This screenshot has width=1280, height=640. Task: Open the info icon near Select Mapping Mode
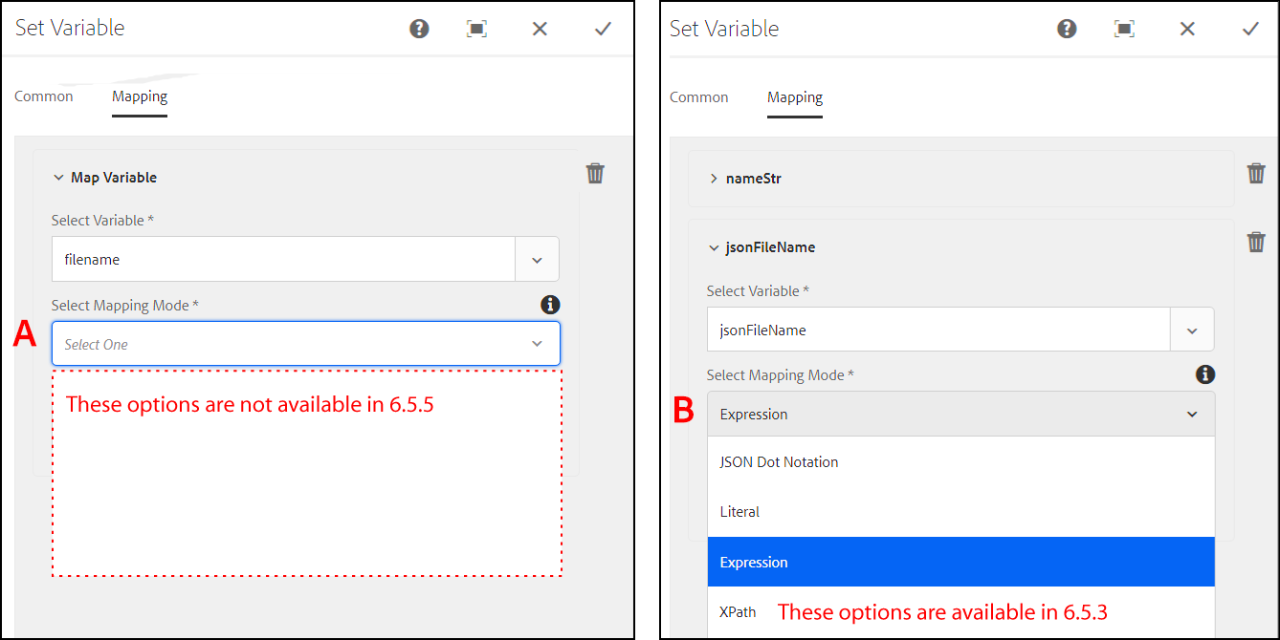pyautogui.click(x=550, y=305)
